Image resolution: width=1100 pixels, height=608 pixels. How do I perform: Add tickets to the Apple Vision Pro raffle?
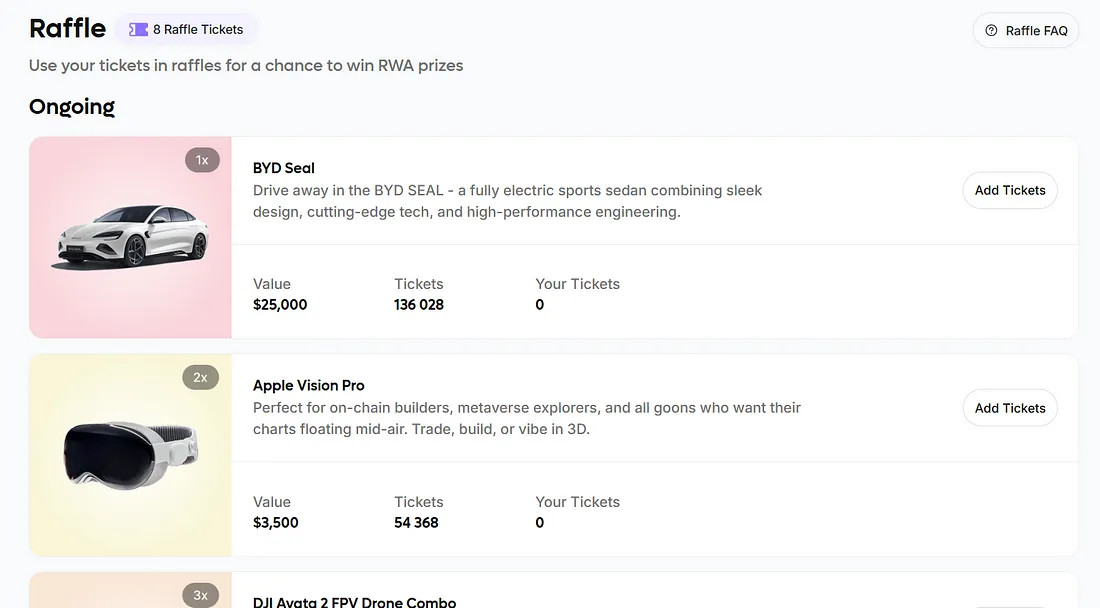click(x=1009, y=408)
